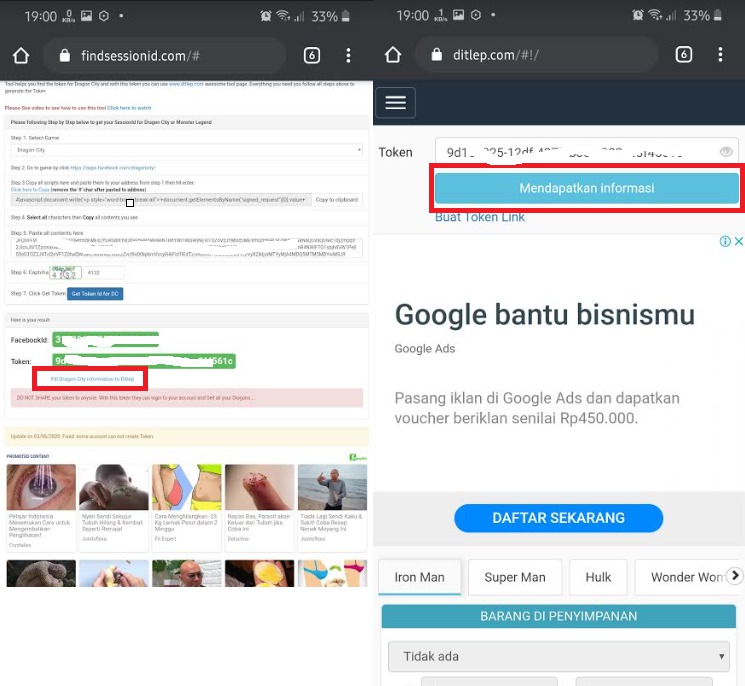Click javascript script text field
This screenshot has height=686, width=745.
click(x=161, y=200)
